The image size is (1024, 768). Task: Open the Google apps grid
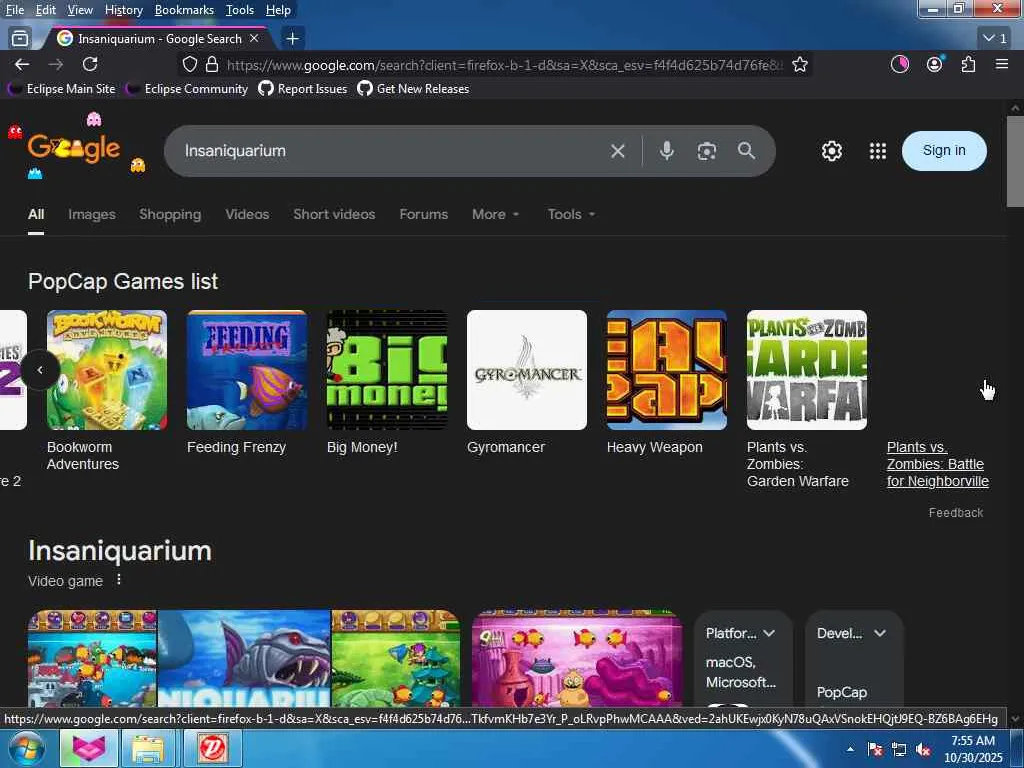coord(878,151)
